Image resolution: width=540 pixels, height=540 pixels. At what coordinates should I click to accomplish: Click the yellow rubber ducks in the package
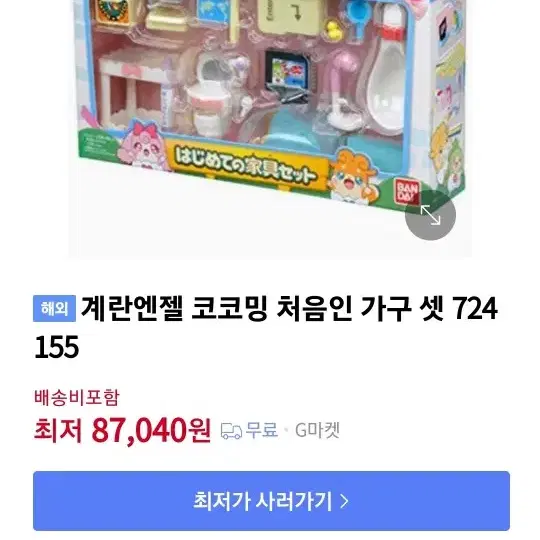[334, 29]
